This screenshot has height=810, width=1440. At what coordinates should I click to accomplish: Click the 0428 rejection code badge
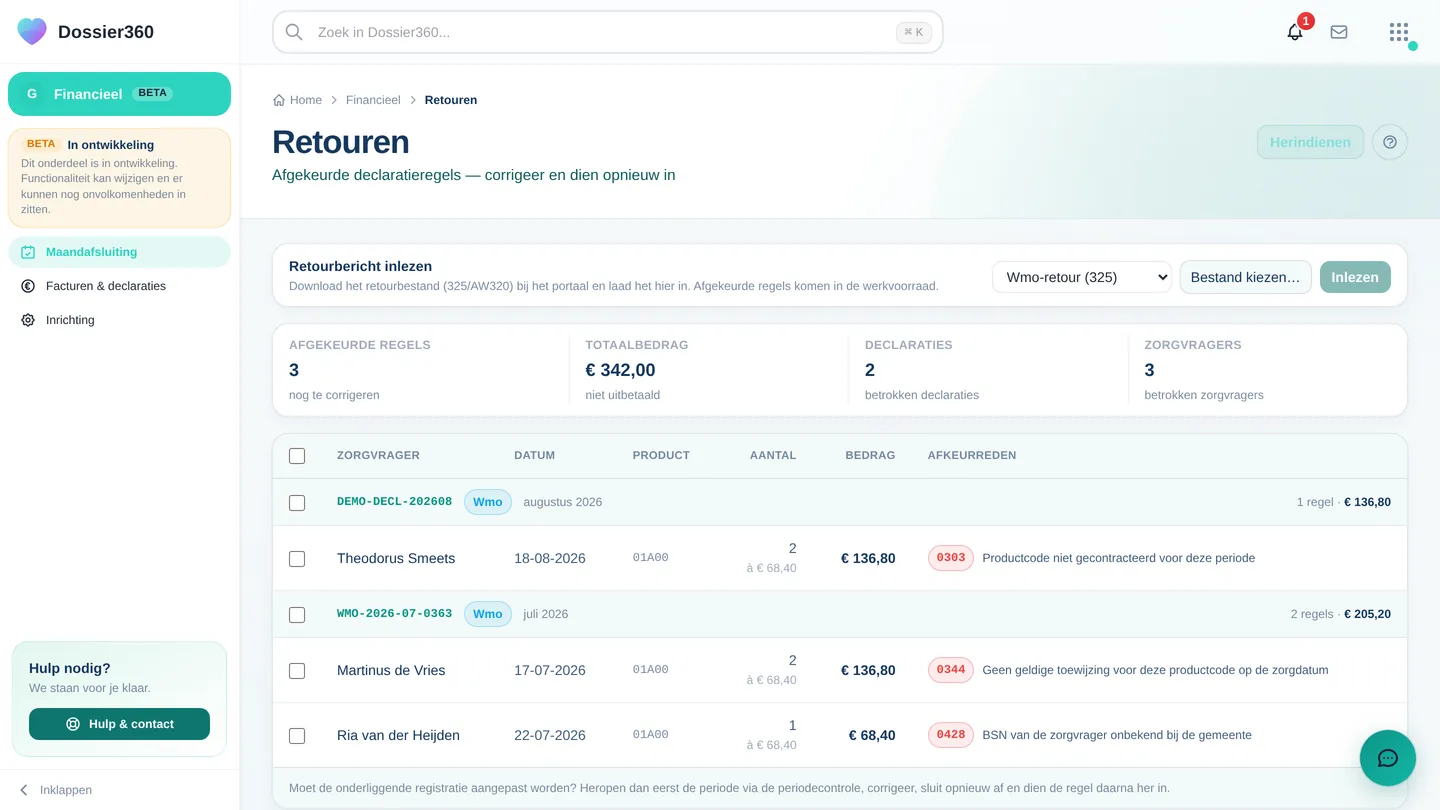point(951,735)
